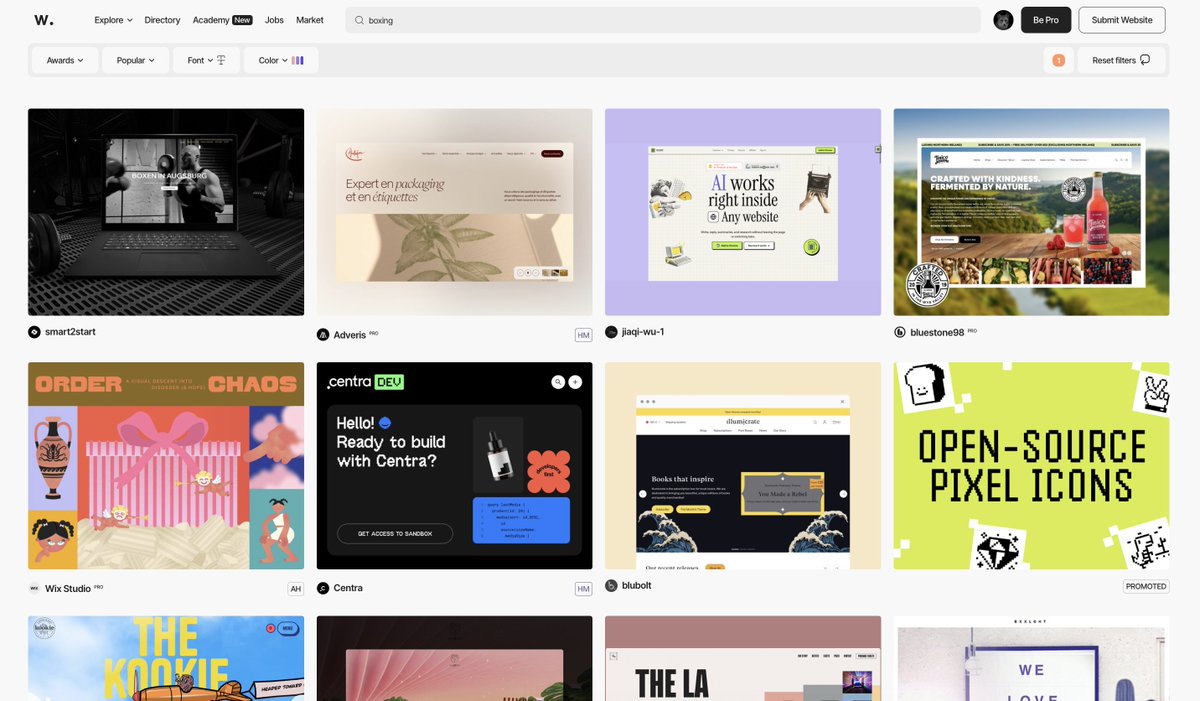Click Centra author avatar icon
The width and height of the screenshot is (1200, 701).
(323, 588)
